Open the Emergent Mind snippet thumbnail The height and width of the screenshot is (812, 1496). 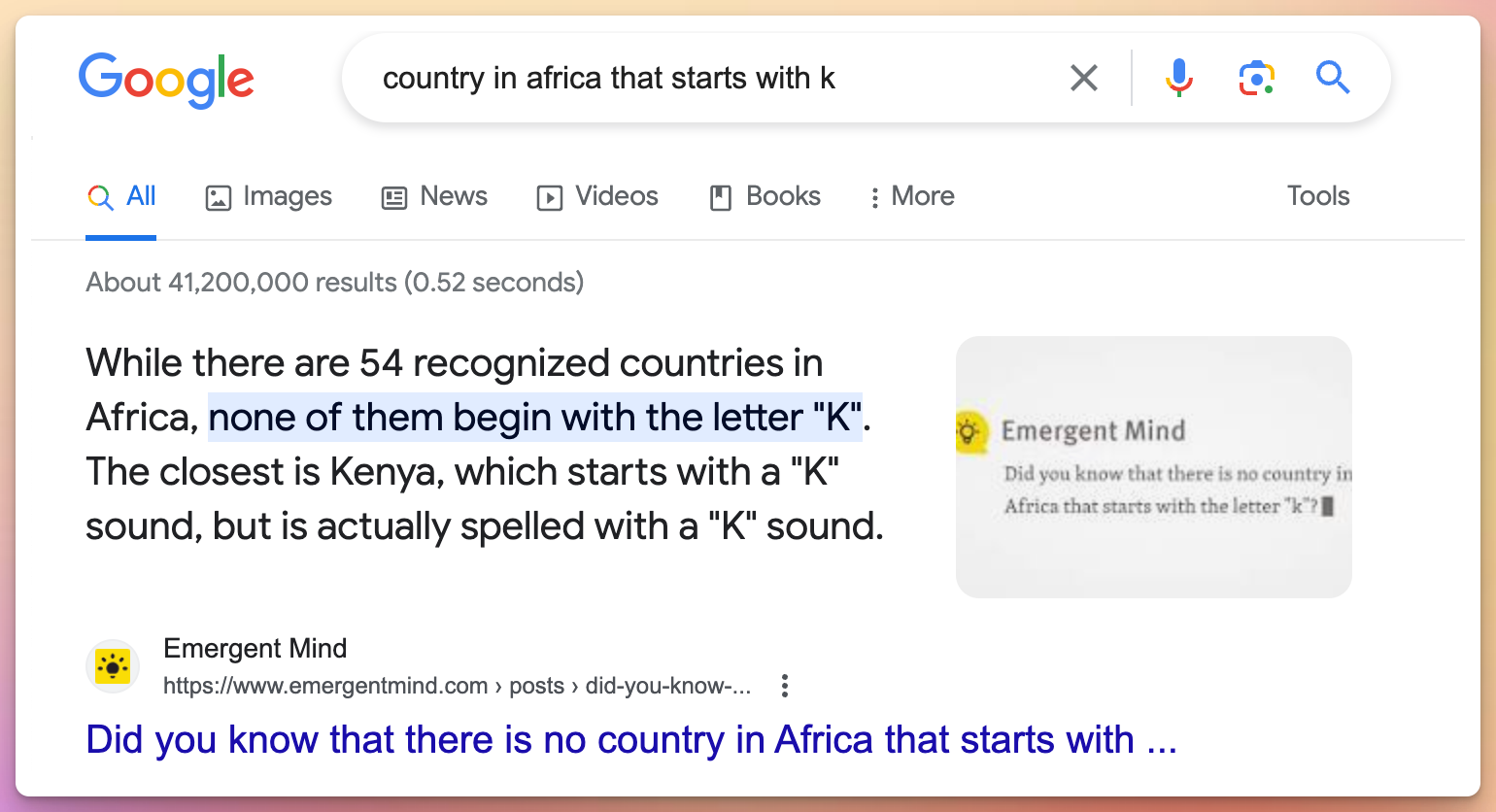[x=1153, y=467]
